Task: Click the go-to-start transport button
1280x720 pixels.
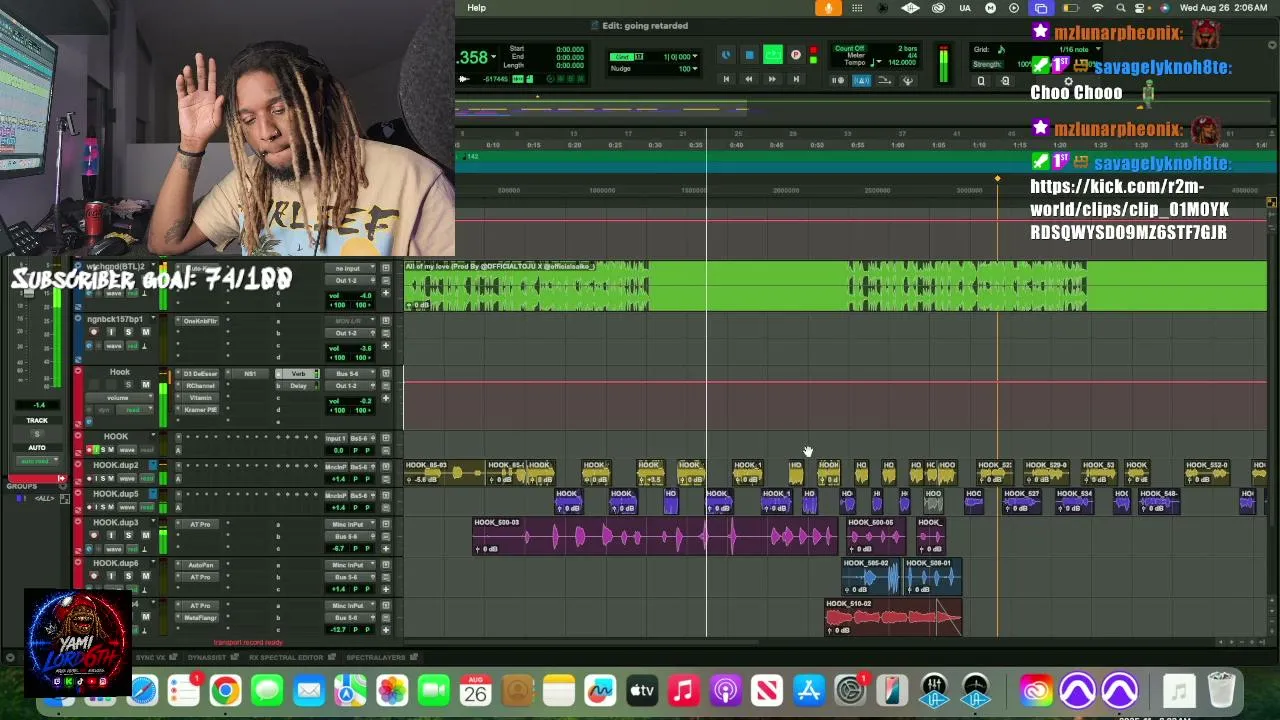Action: [726, 79]
